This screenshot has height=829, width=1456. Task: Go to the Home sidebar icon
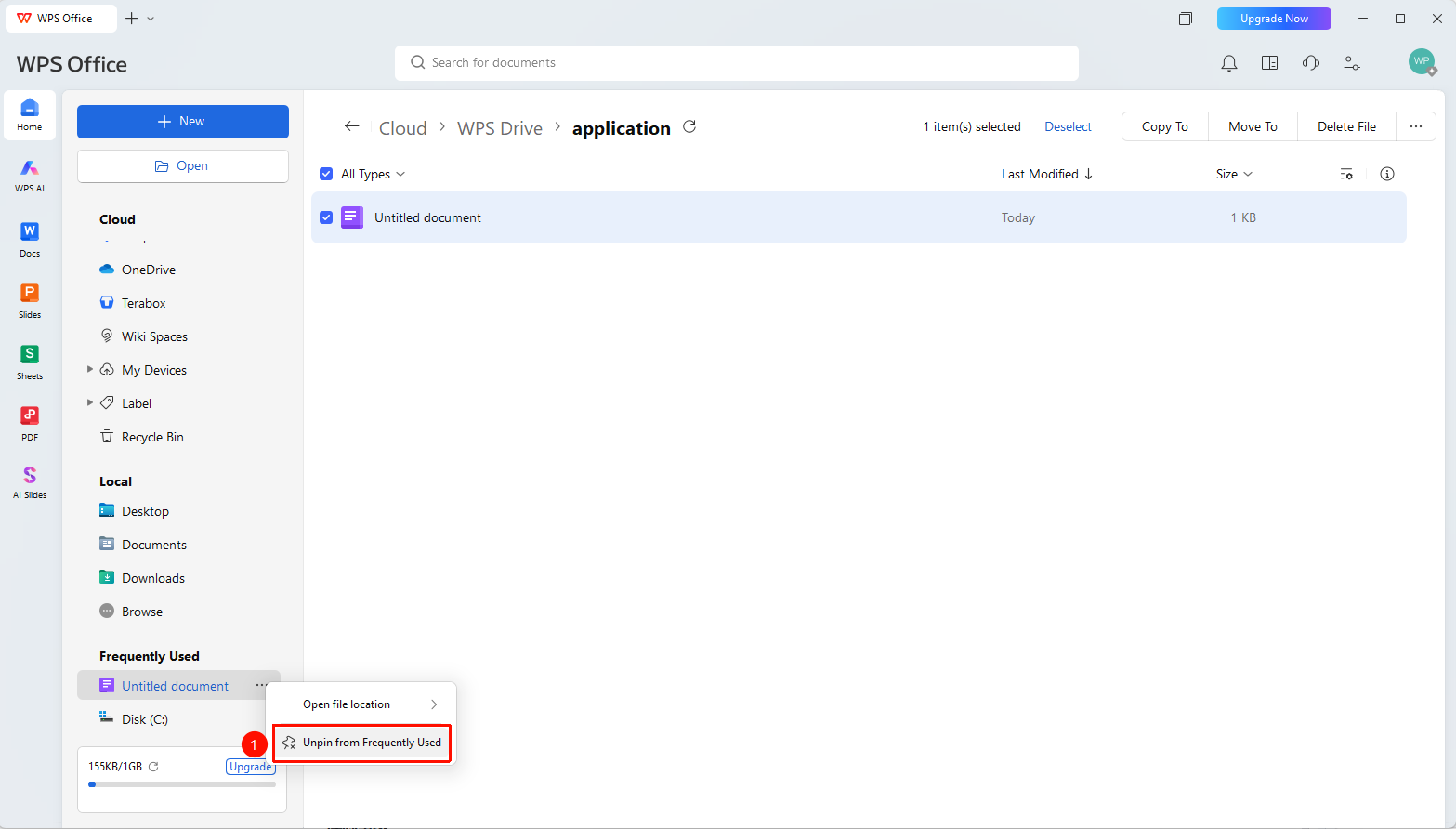(30, 115)
